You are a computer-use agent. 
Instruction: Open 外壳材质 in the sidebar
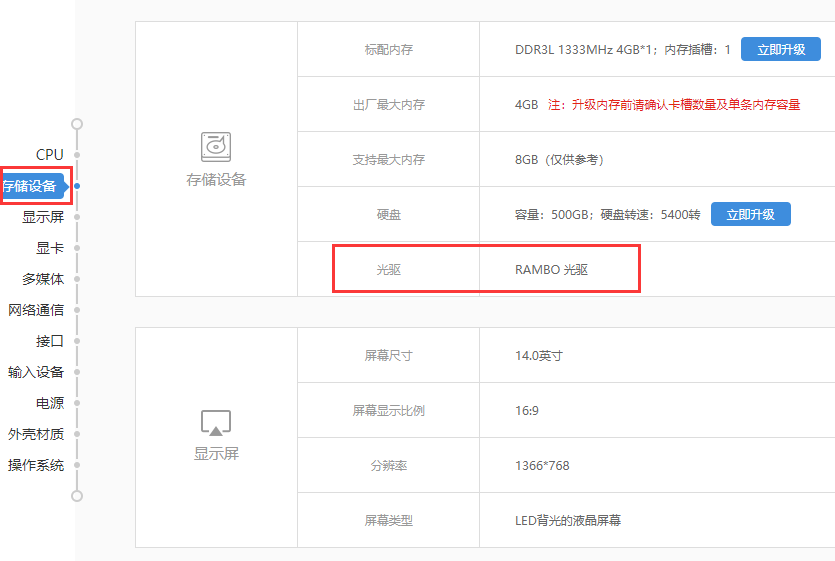pyautogui.click(x=36, y=434)
